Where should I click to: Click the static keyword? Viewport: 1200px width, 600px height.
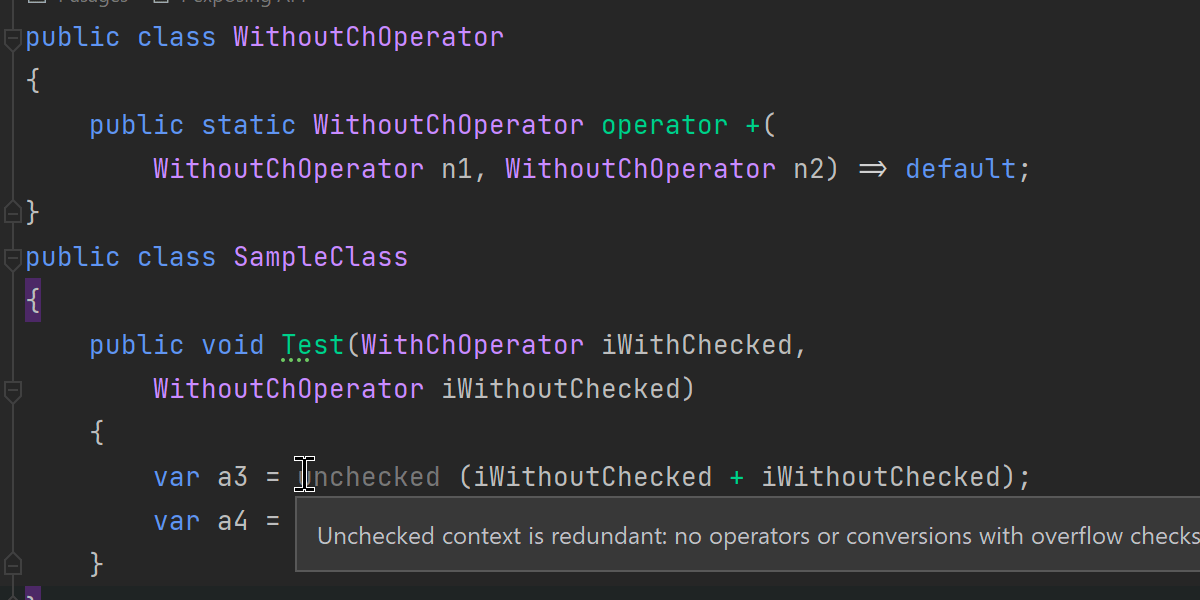248,125
